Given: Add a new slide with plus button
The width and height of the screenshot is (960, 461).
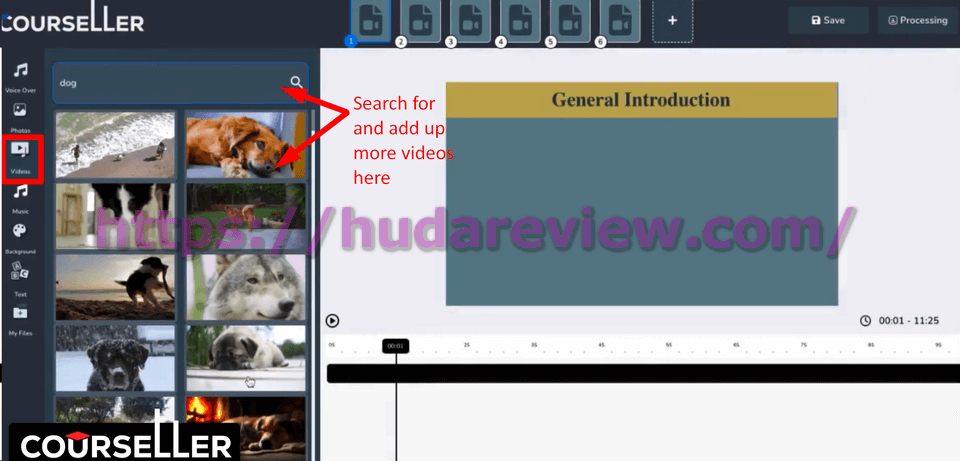Looking at the screenshot, I should pos(672,21).
